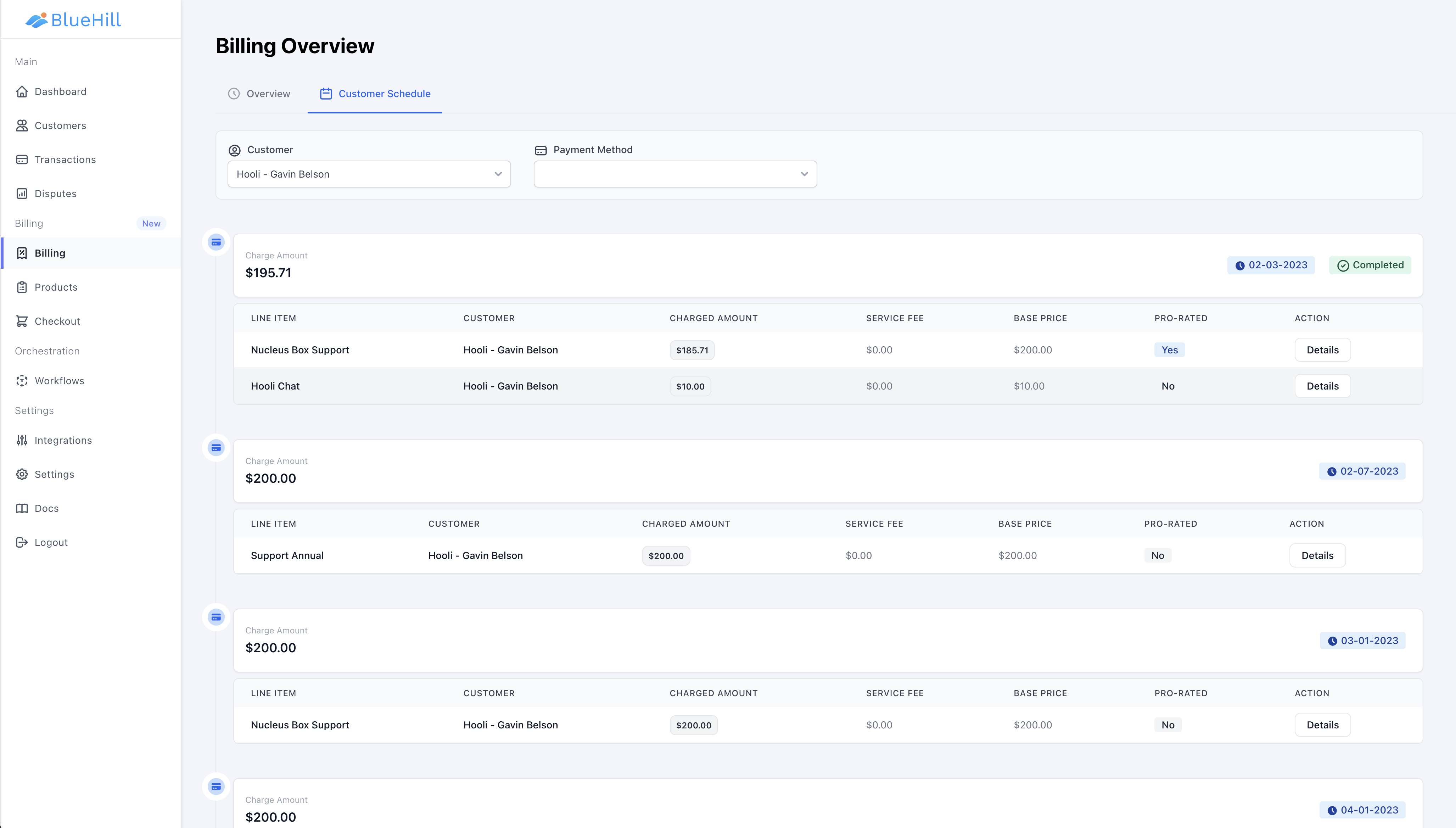1456x828 pixels.
Task: Click the 02-03-2023 date badge text
Action: 1277,265
